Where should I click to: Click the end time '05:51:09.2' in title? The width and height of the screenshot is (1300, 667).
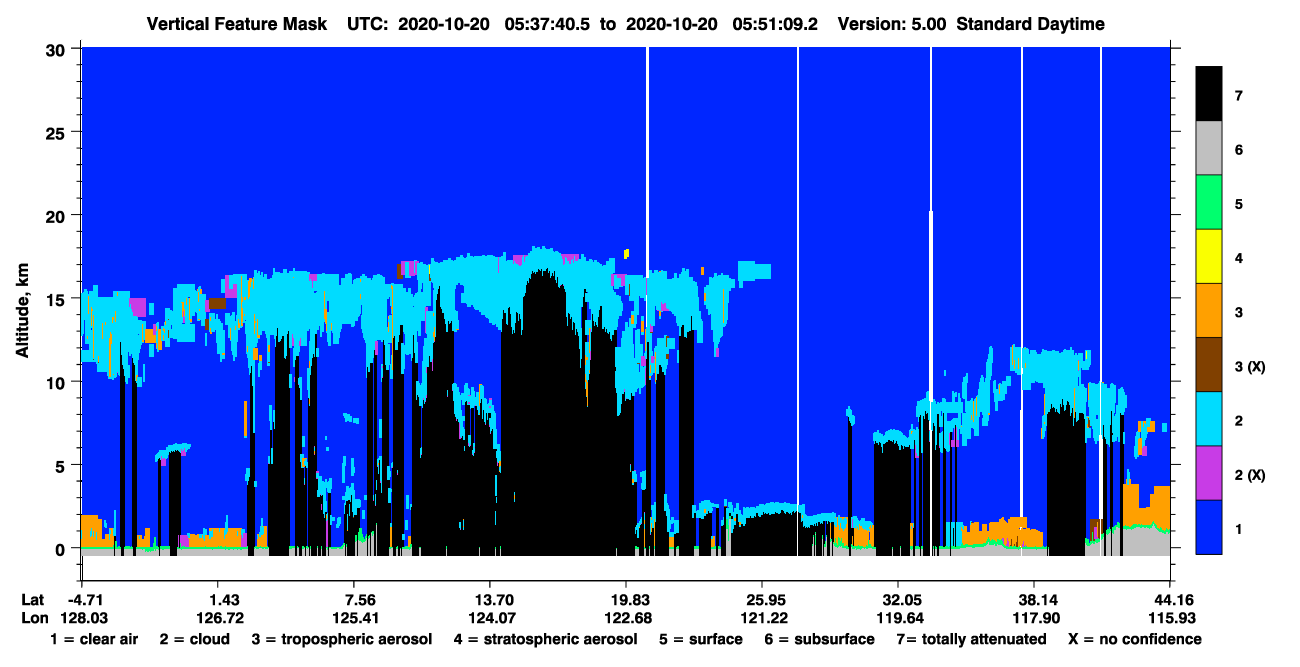(775, 24)
